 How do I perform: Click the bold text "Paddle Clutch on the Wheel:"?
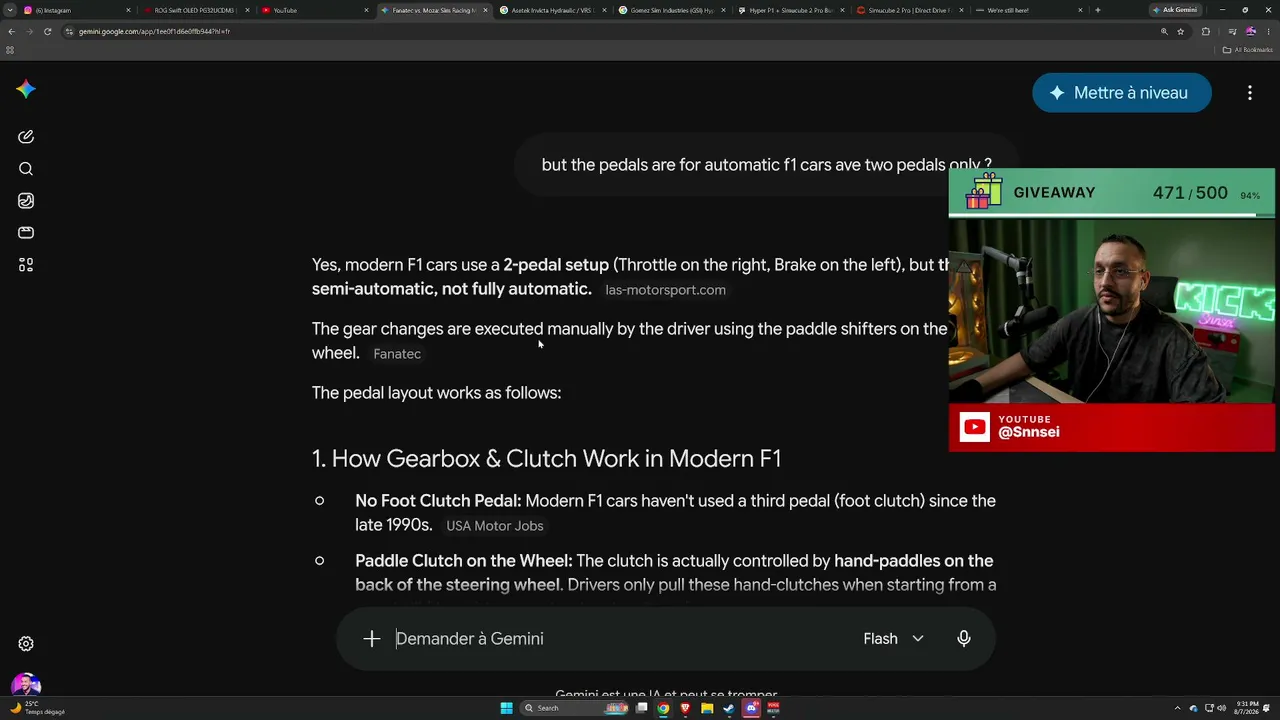[464, 561]
